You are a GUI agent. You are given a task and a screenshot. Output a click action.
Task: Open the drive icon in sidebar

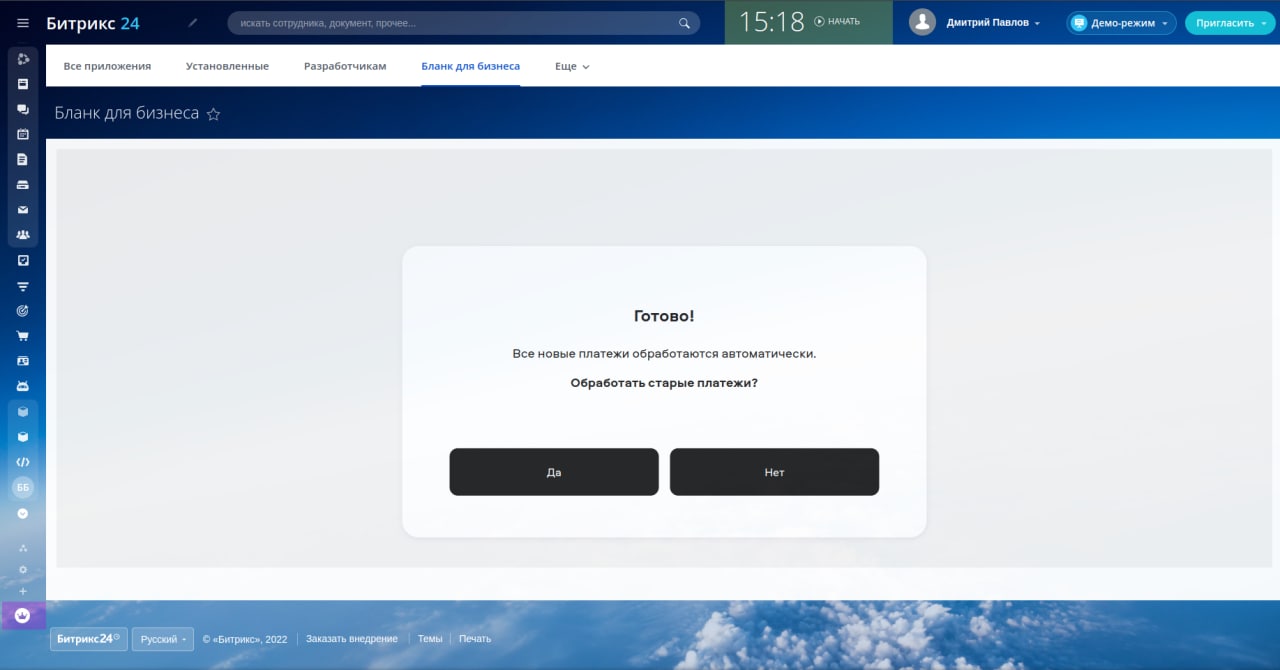(23, 185)
